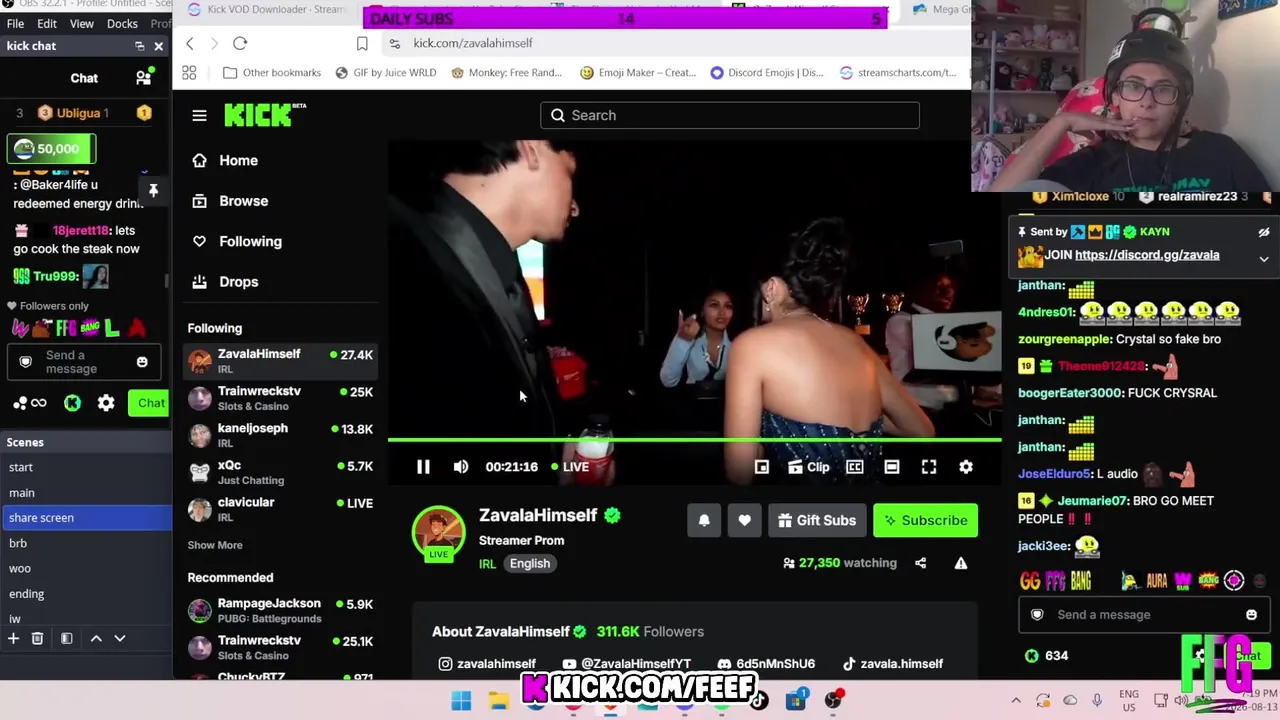Open emoji picker in stream chat

coord(1251,615)
